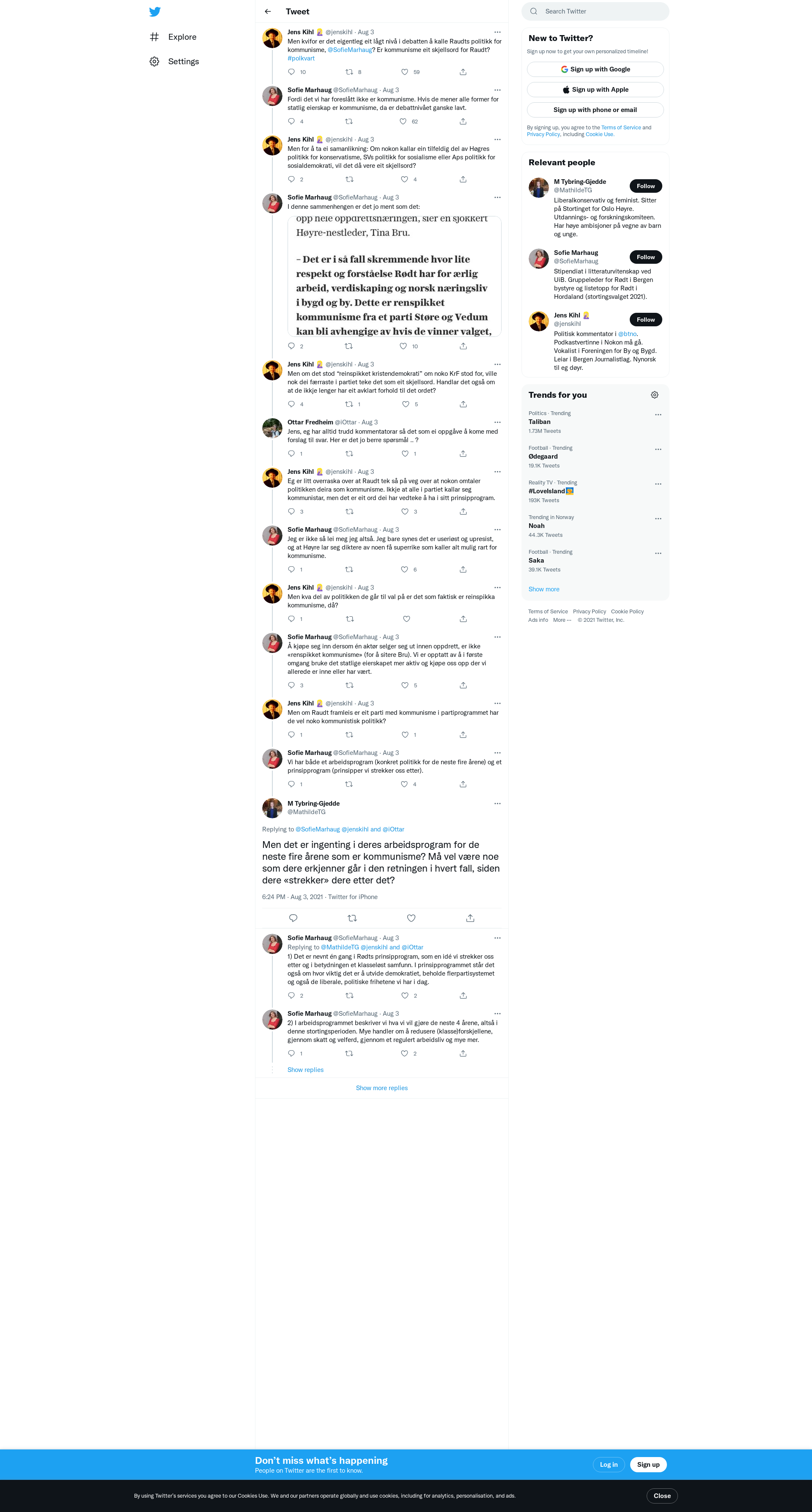Retweet M Tybring-Gjedde's main tweet
Screen dimensions: 812x1512
(352, 918)
